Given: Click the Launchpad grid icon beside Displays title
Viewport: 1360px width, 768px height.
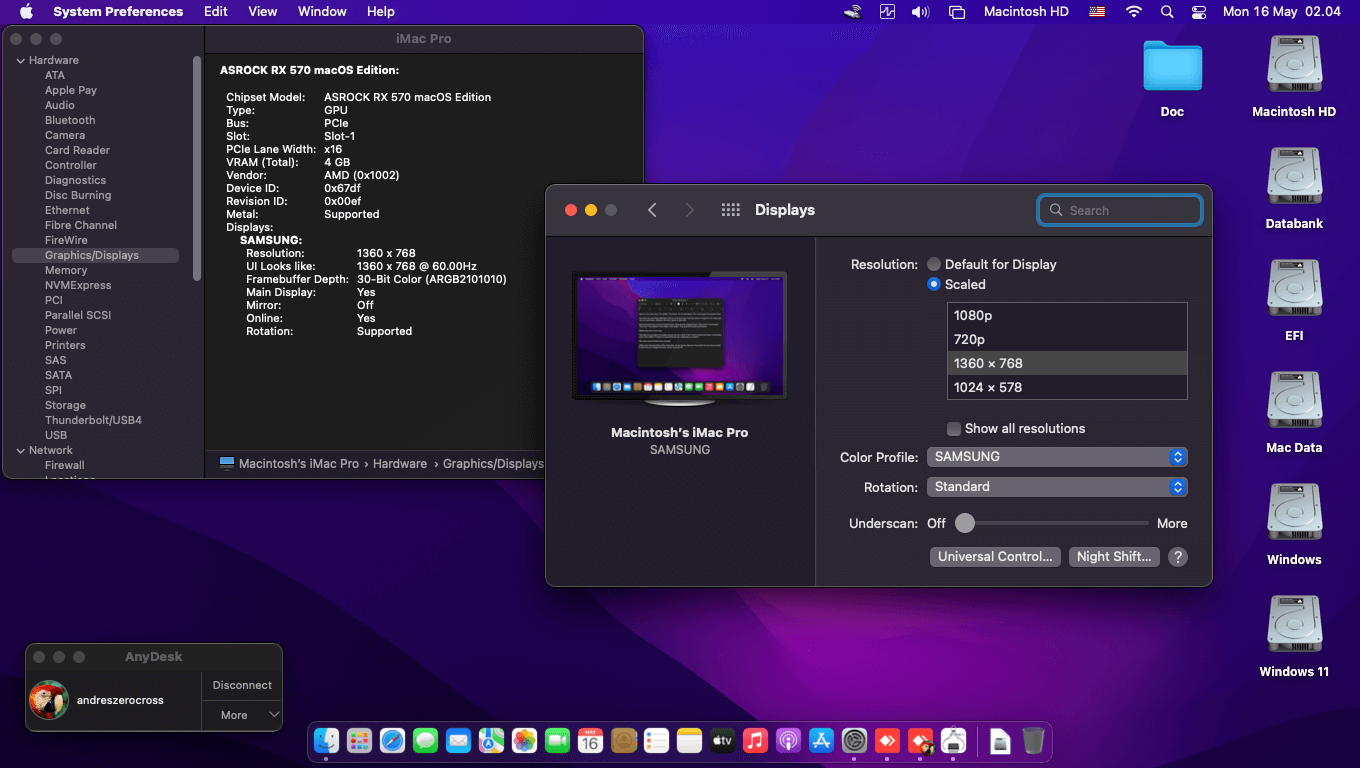Looking at the screenshot, I should click(730, 210).
